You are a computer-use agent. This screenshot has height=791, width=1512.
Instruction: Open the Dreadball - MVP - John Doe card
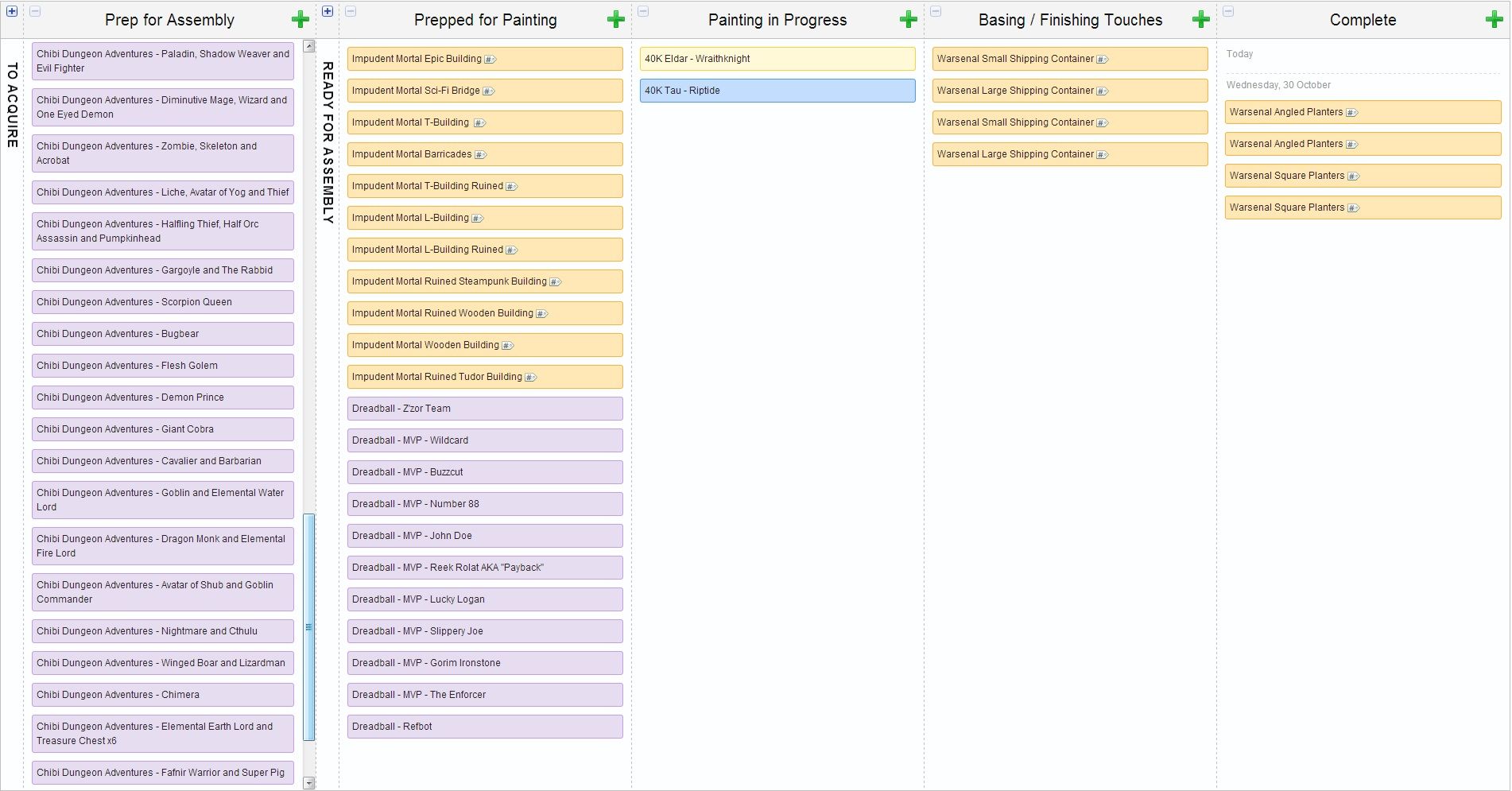click(x=485, y=536)
